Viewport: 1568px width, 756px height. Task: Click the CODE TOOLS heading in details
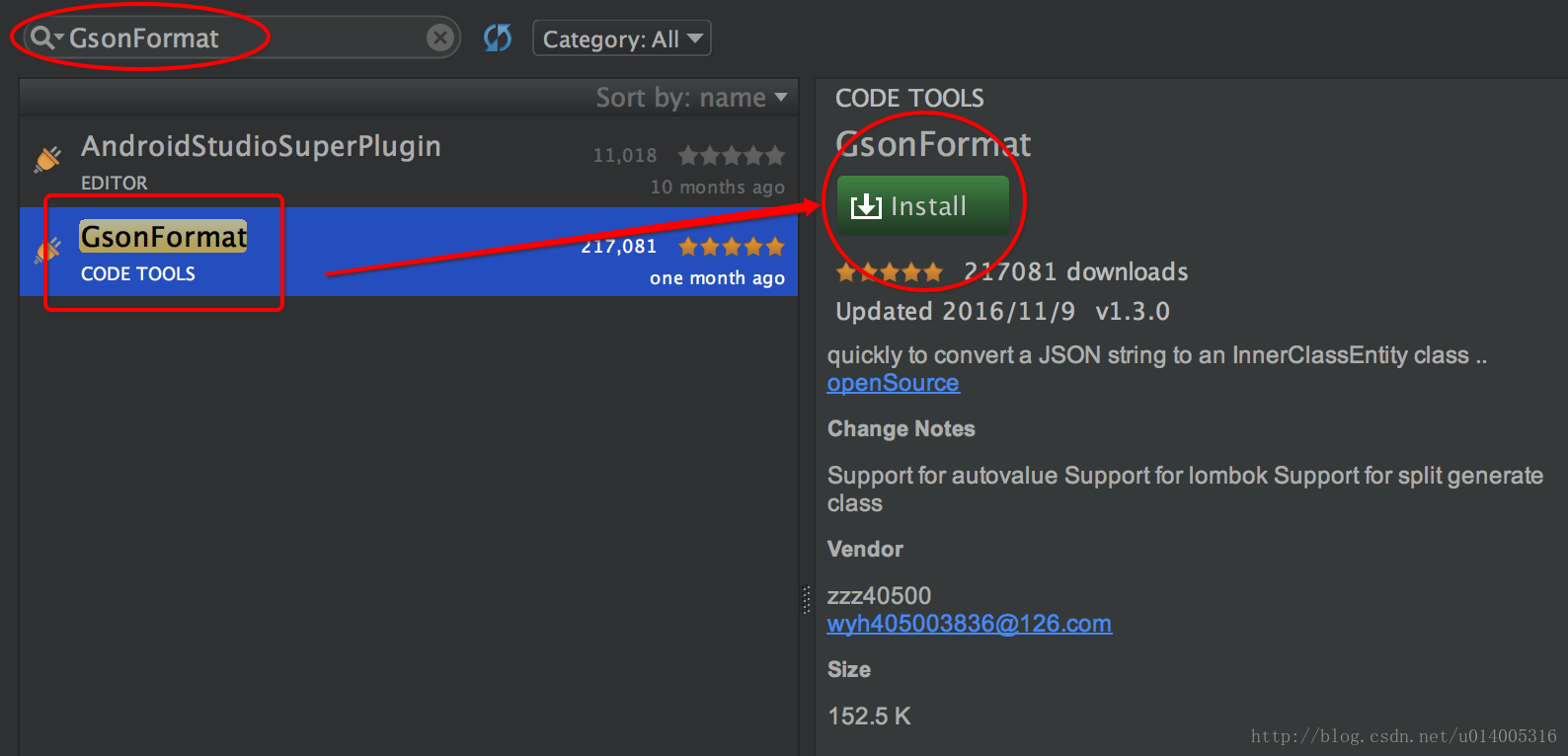tap(909, 99)
